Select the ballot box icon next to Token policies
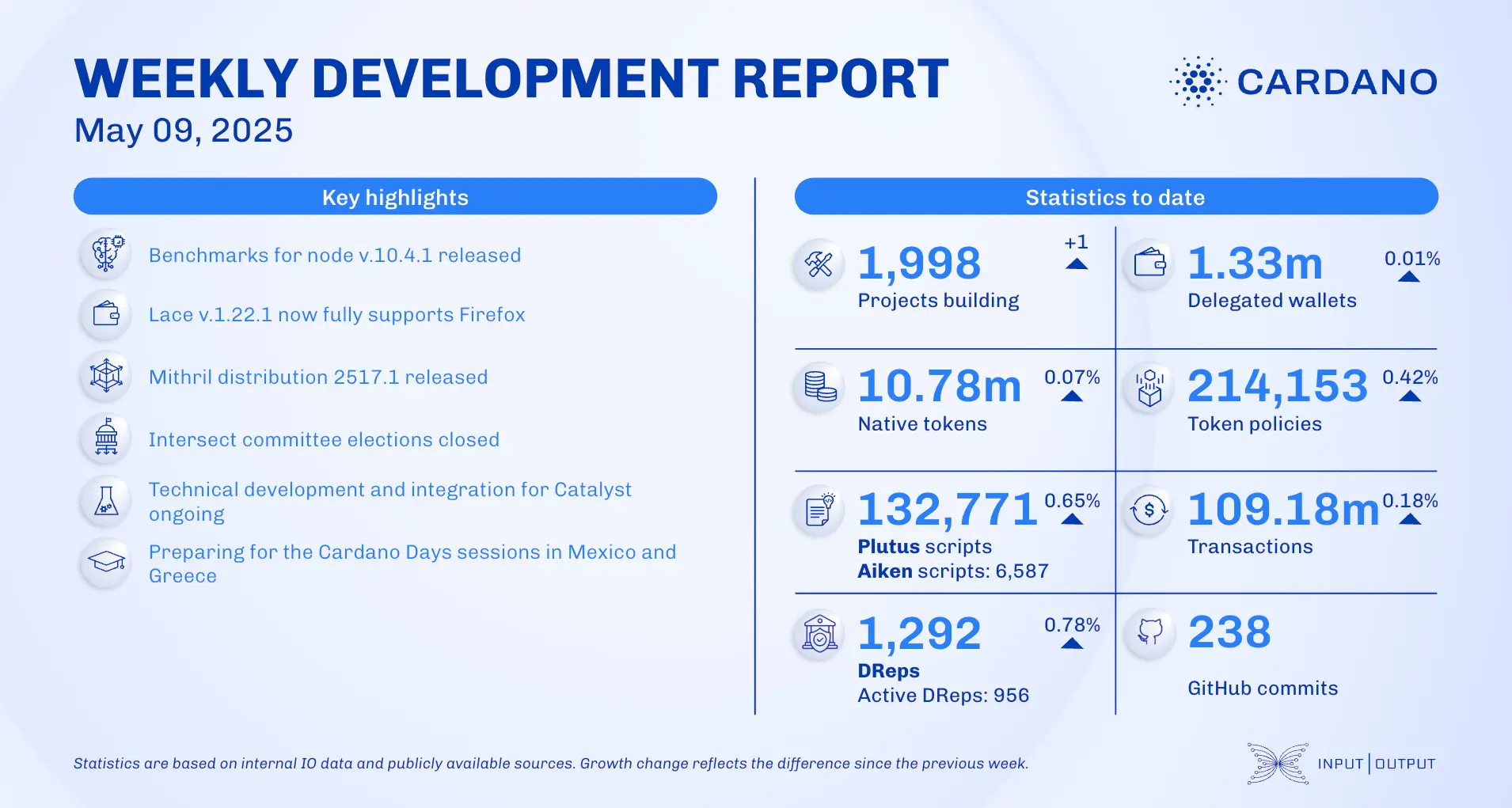This screenshot has height=808, width=1512. (1149, 388)
